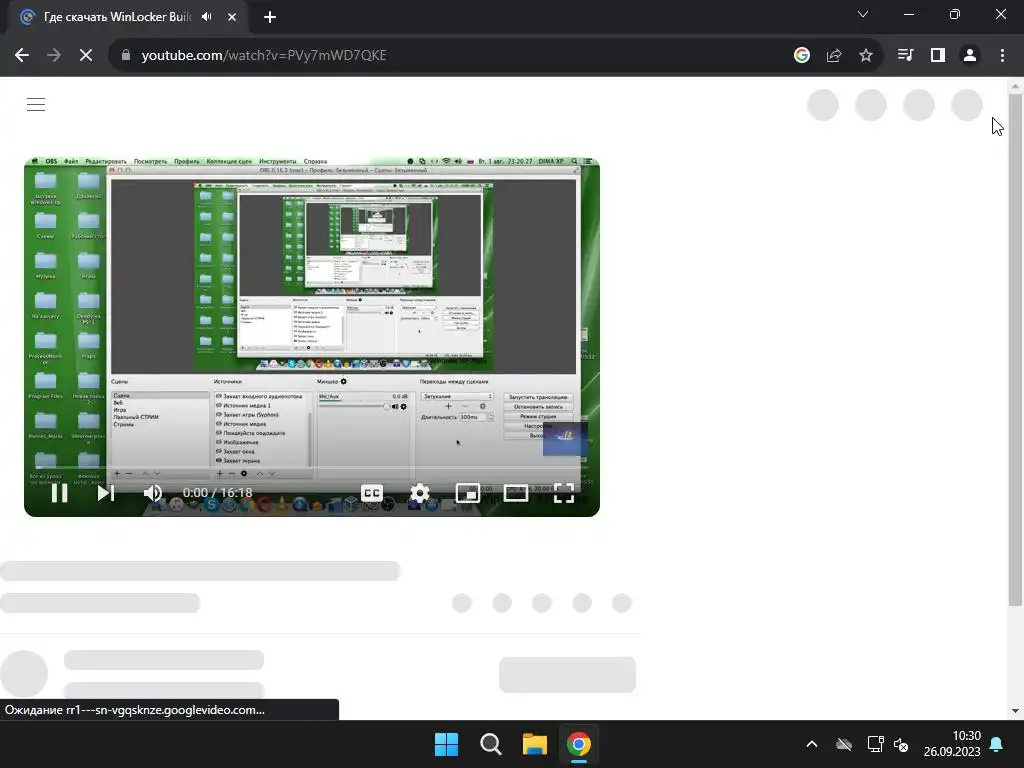This screenshot has width=1024, height=768.
Task: Open the clock and date panel
Action: [x=952, y=744]
